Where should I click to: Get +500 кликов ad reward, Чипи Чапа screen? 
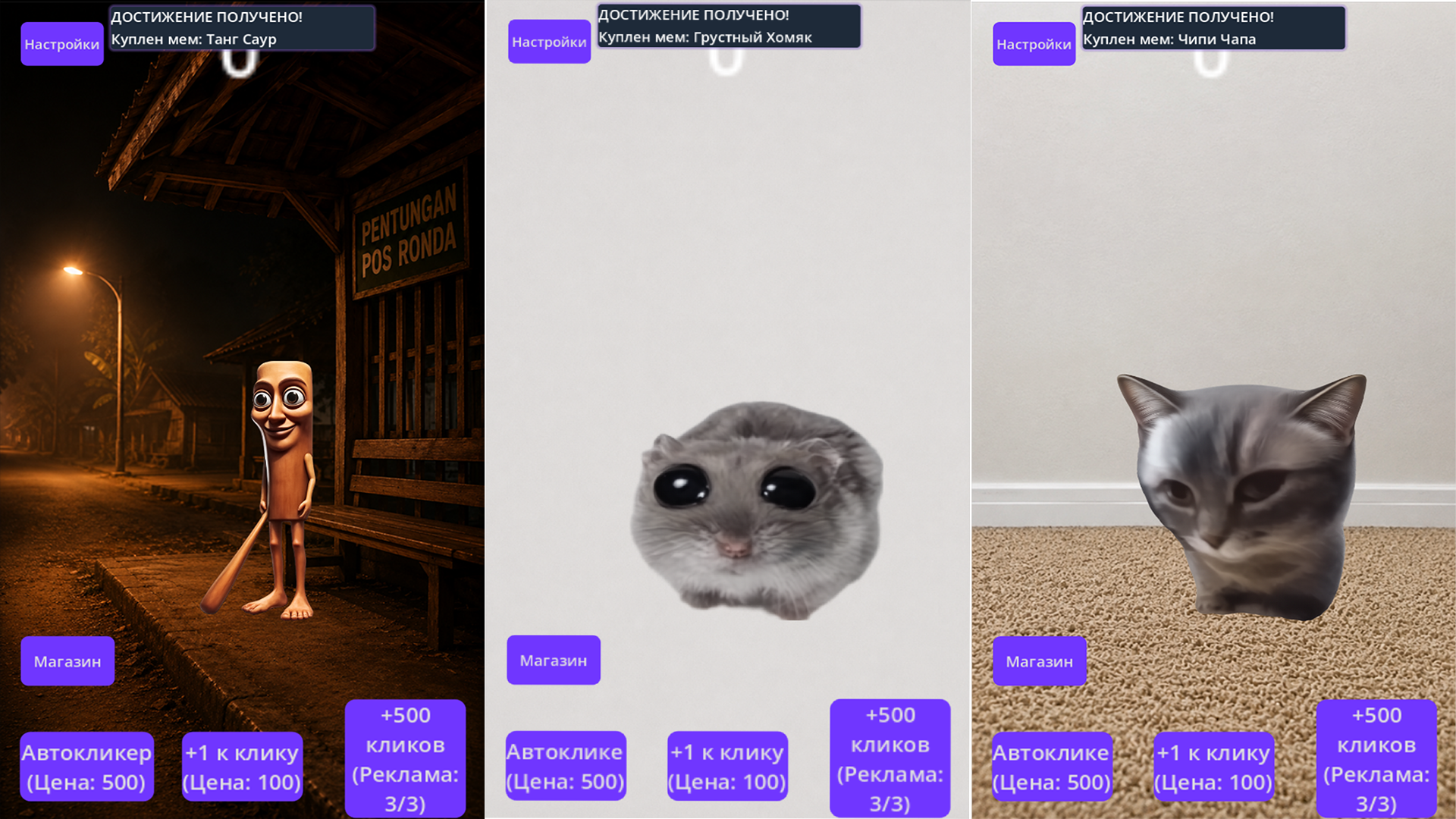point(1376,758)
